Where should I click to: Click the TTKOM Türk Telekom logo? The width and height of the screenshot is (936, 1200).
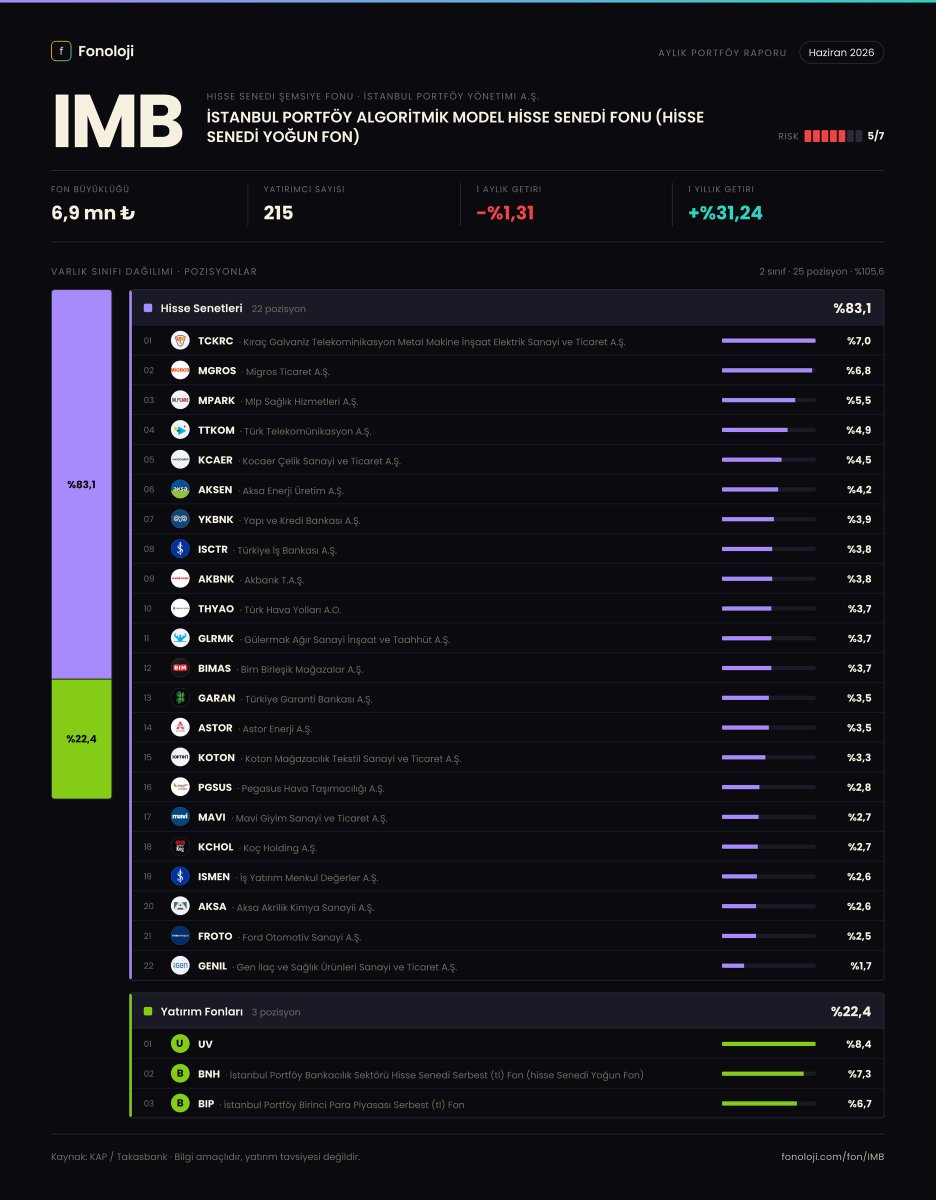click(180, 430)
